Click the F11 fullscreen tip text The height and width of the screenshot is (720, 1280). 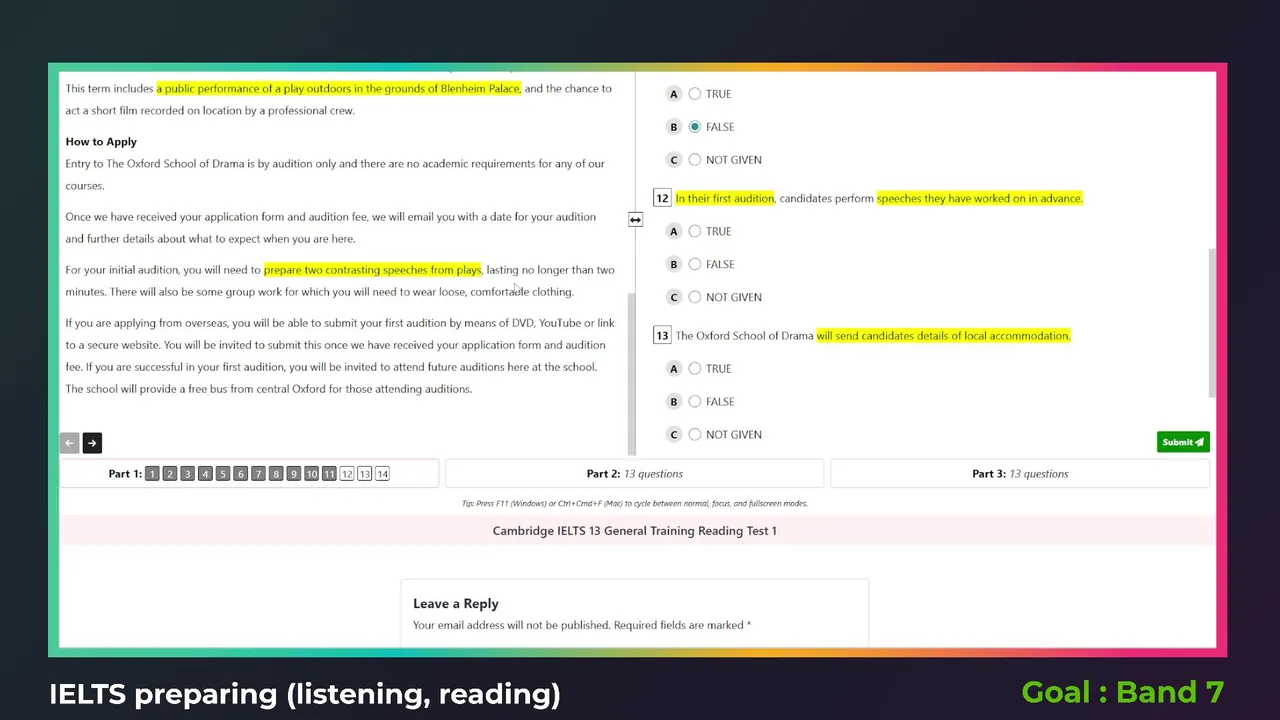click(634, 504)
